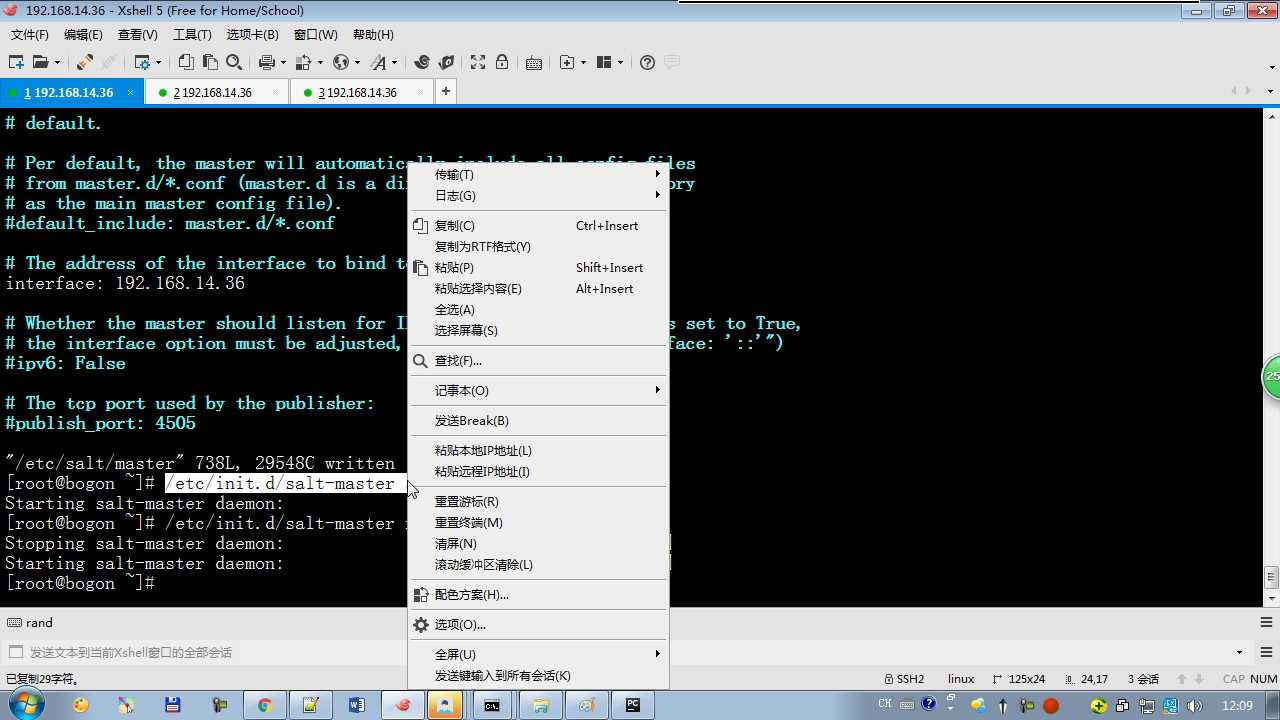Choose 选择屏幕(S) in context menu
This screenshot has height=720, width=1280.
tap(538, 330)
